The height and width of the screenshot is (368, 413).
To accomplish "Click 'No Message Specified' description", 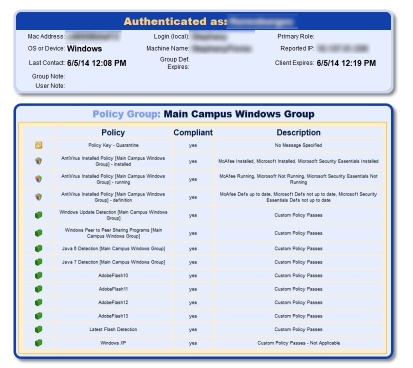I will [298, 145].
